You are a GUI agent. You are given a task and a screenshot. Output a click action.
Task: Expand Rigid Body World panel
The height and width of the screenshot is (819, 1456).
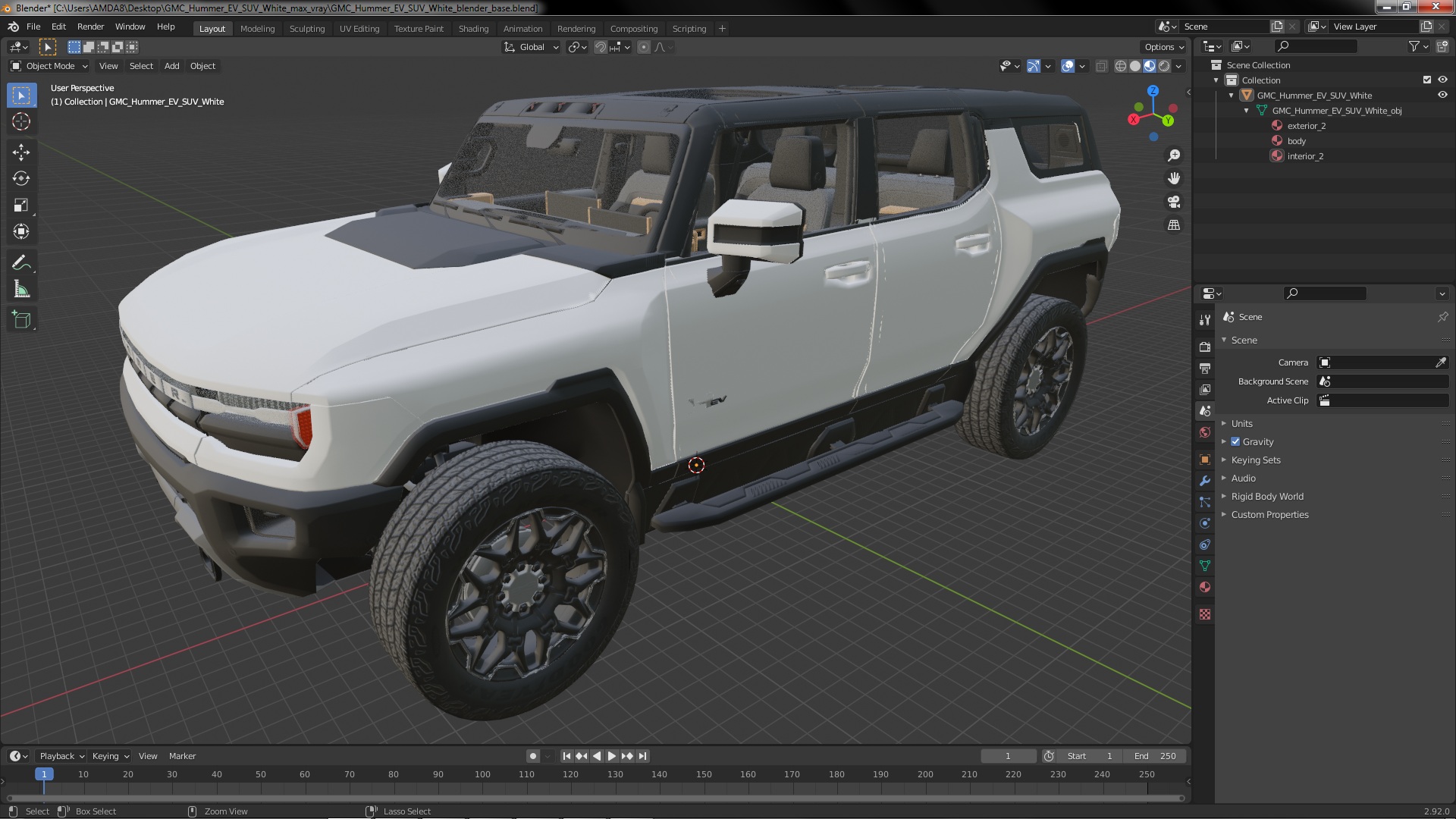pyautogui.click(x=1266, y=496)
